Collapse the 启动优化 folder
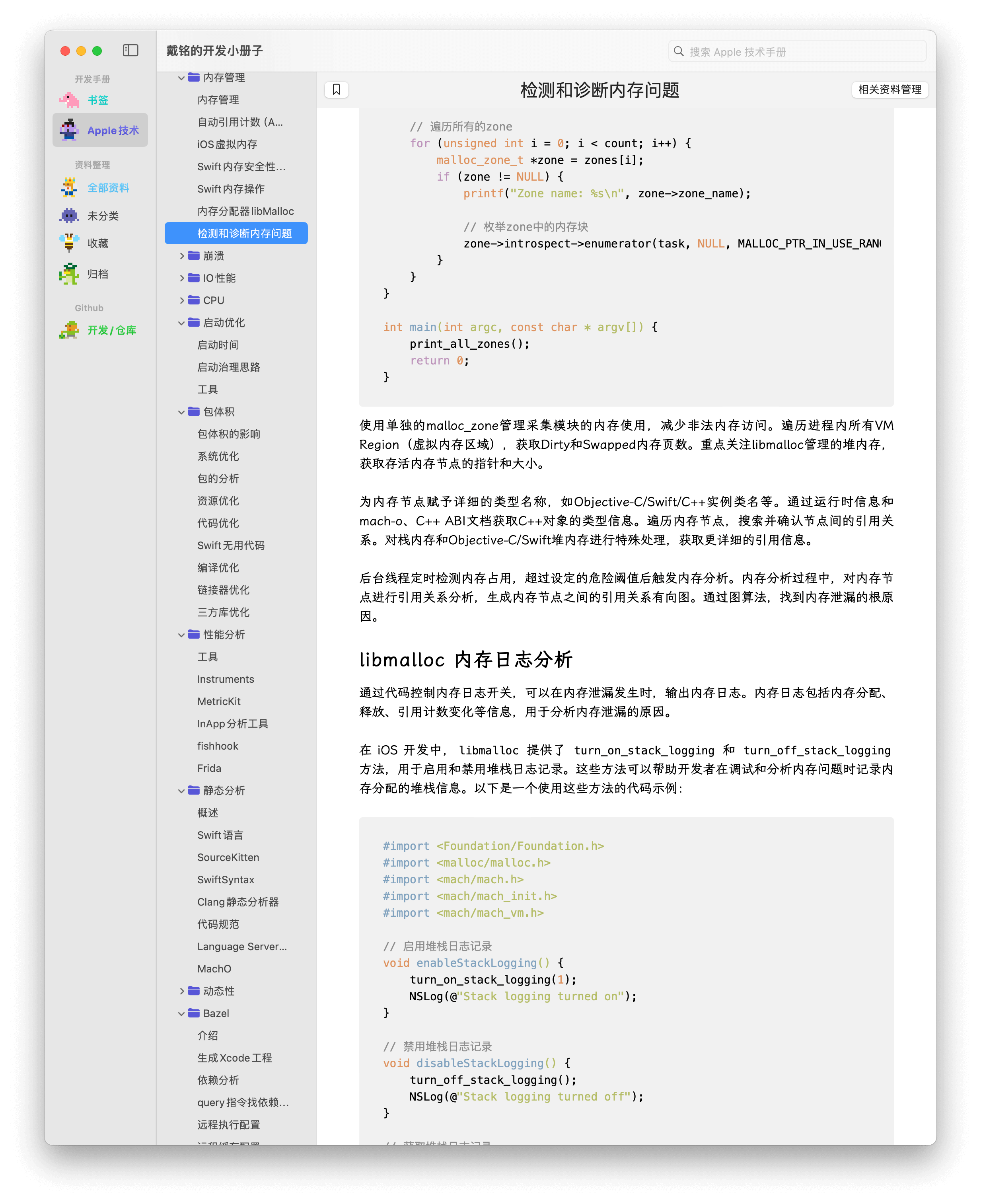 [182, 323]
